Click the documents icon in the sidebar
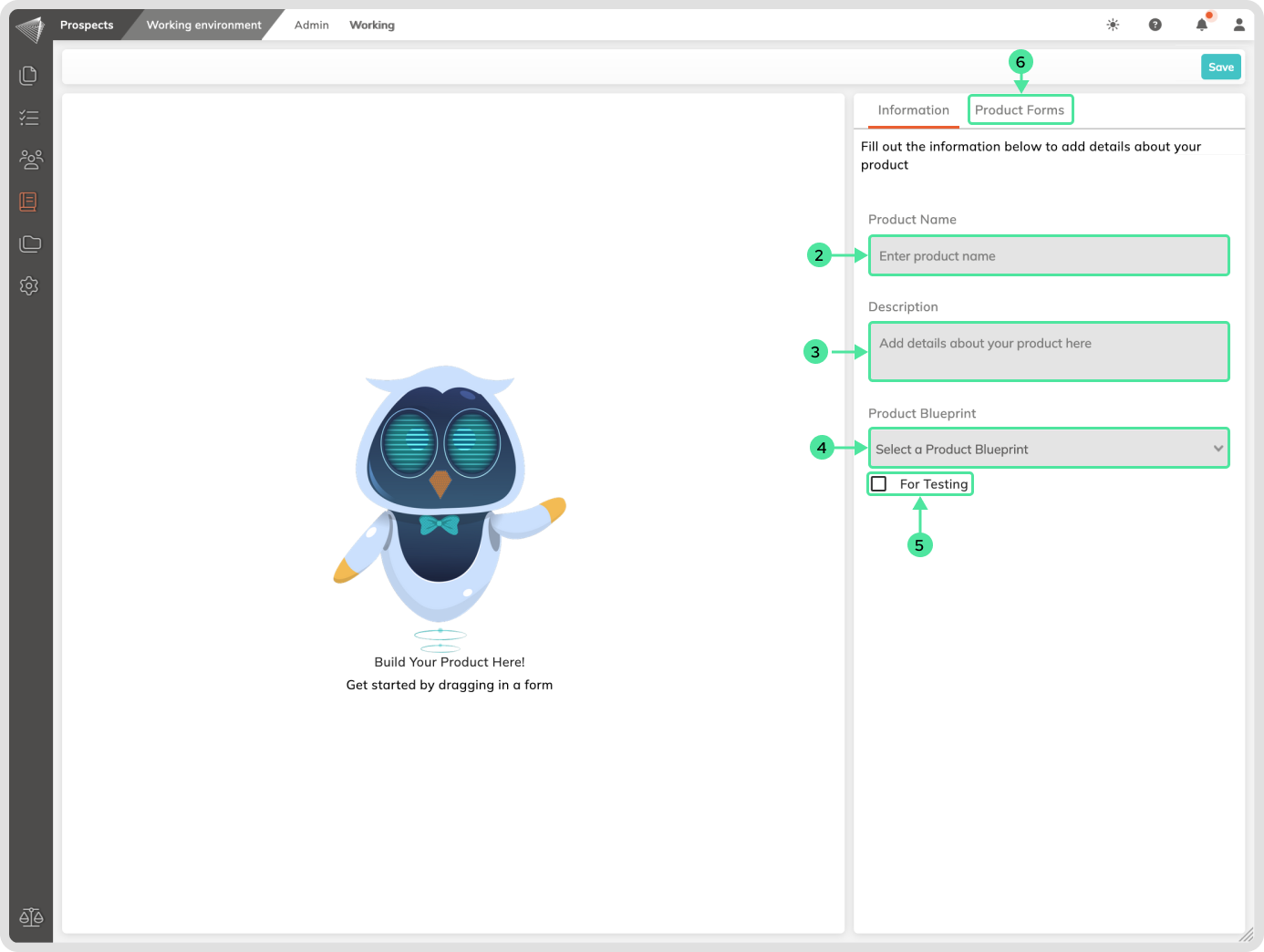Image resolution: width=1264 pixels, height=952 pixels. click(29, 75)
